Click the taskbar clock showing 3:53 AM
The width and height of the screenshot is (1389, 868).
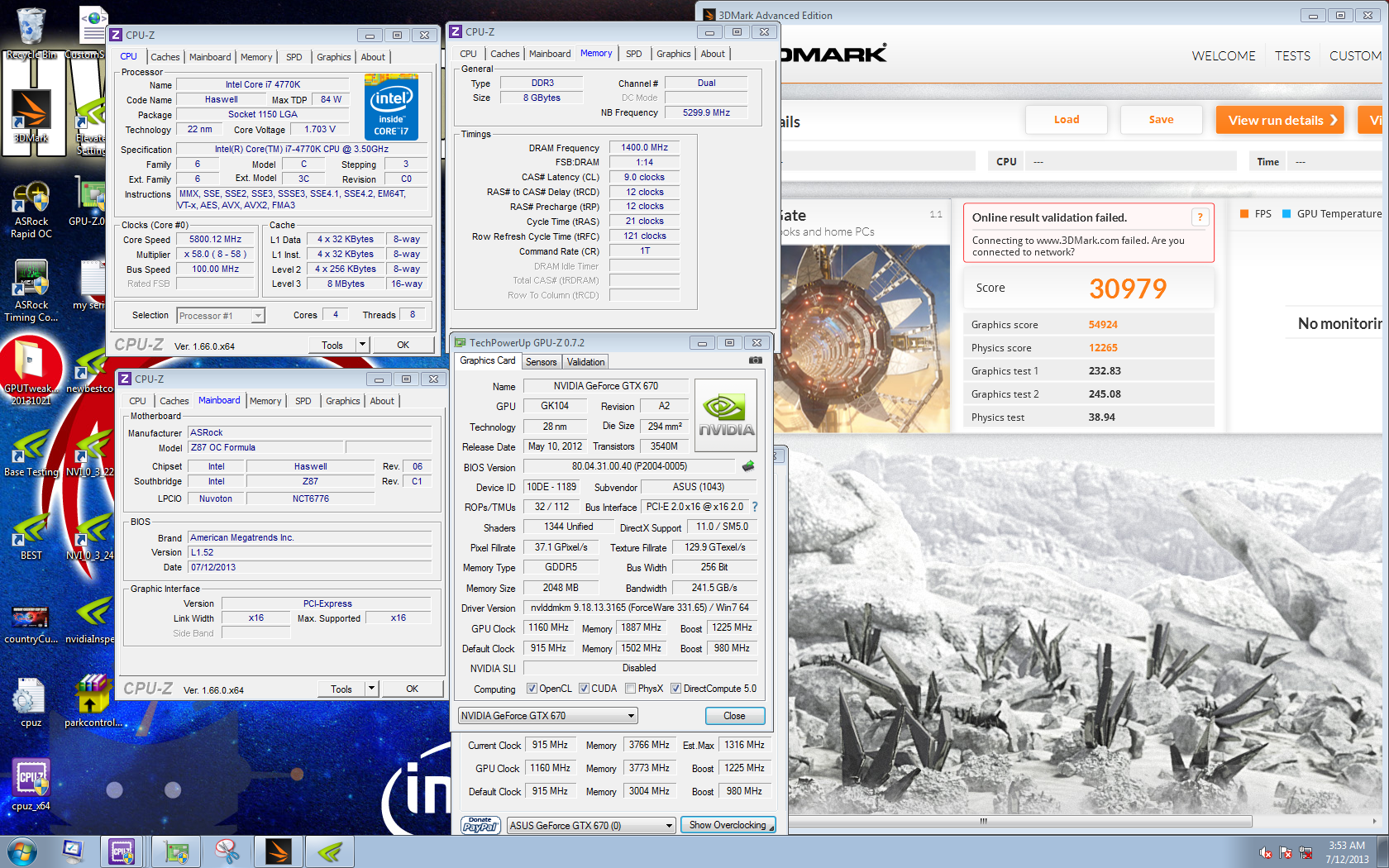(1347, 852)
